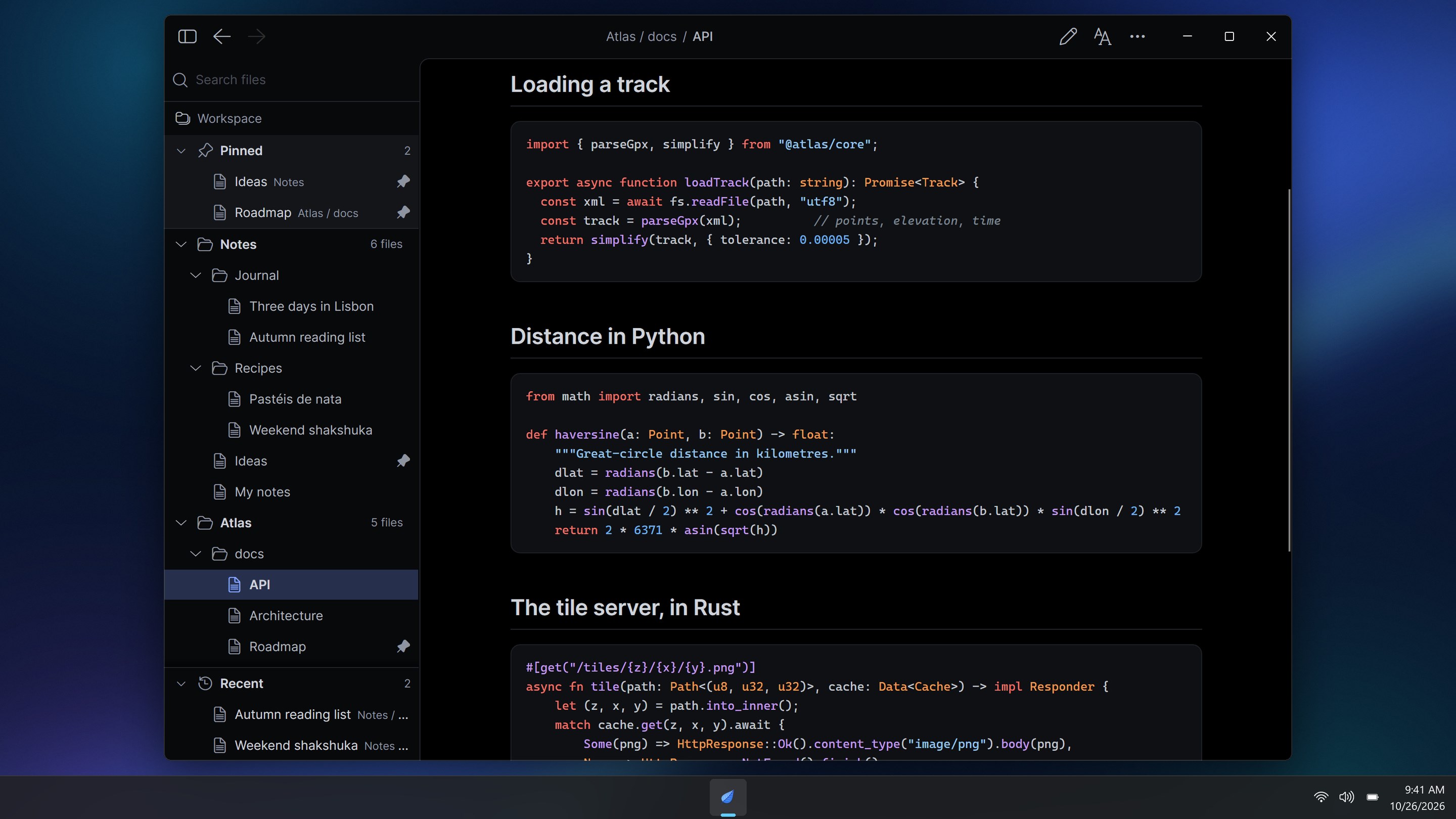The width and height of the screenshot is (1456, 819).
Task: Click the battery icon in the system tray
Action: (x=1373, y=797)
